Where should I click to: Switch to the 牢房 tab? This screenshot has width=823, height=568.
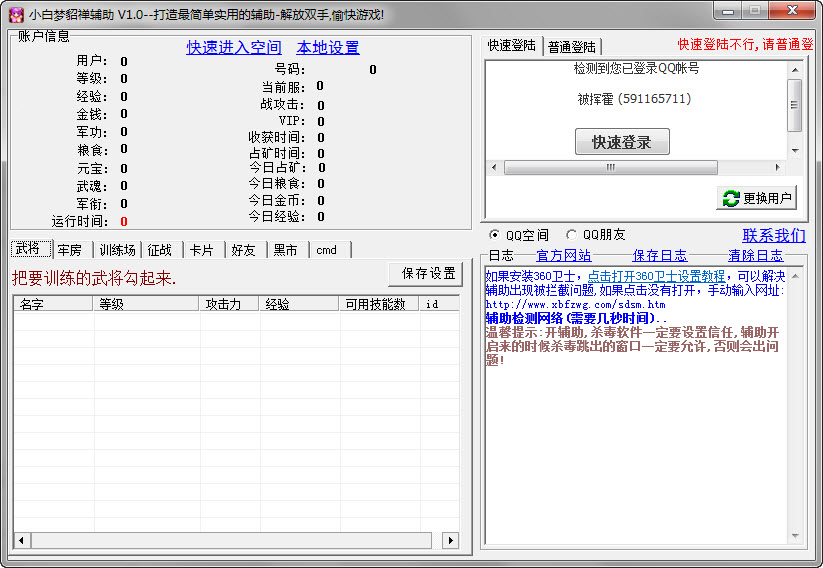pos(69,250)
